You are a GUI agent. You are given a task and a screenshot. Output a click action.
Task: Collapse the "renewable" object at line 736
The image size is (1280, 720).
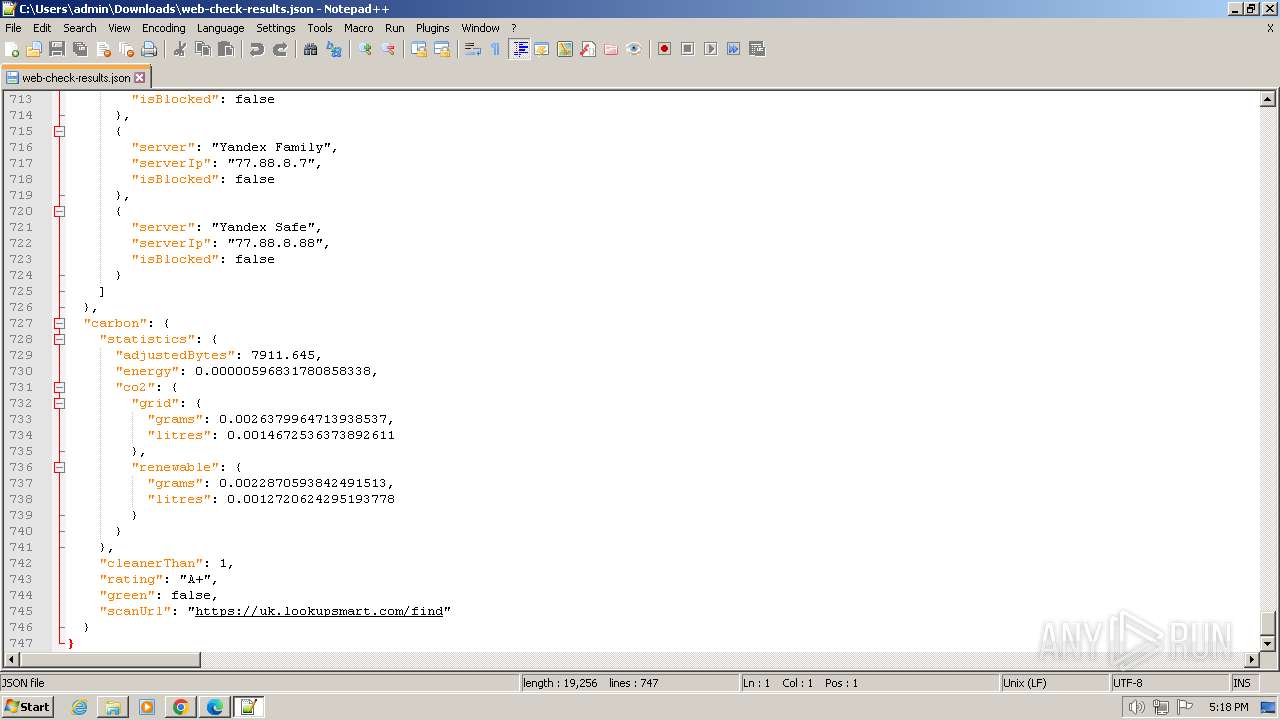[x=60, y=467]
